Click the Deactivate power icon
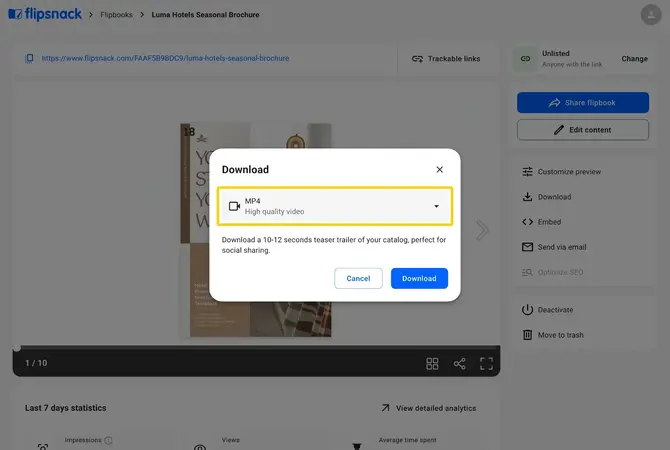670x450 pixels. point(527,310)
